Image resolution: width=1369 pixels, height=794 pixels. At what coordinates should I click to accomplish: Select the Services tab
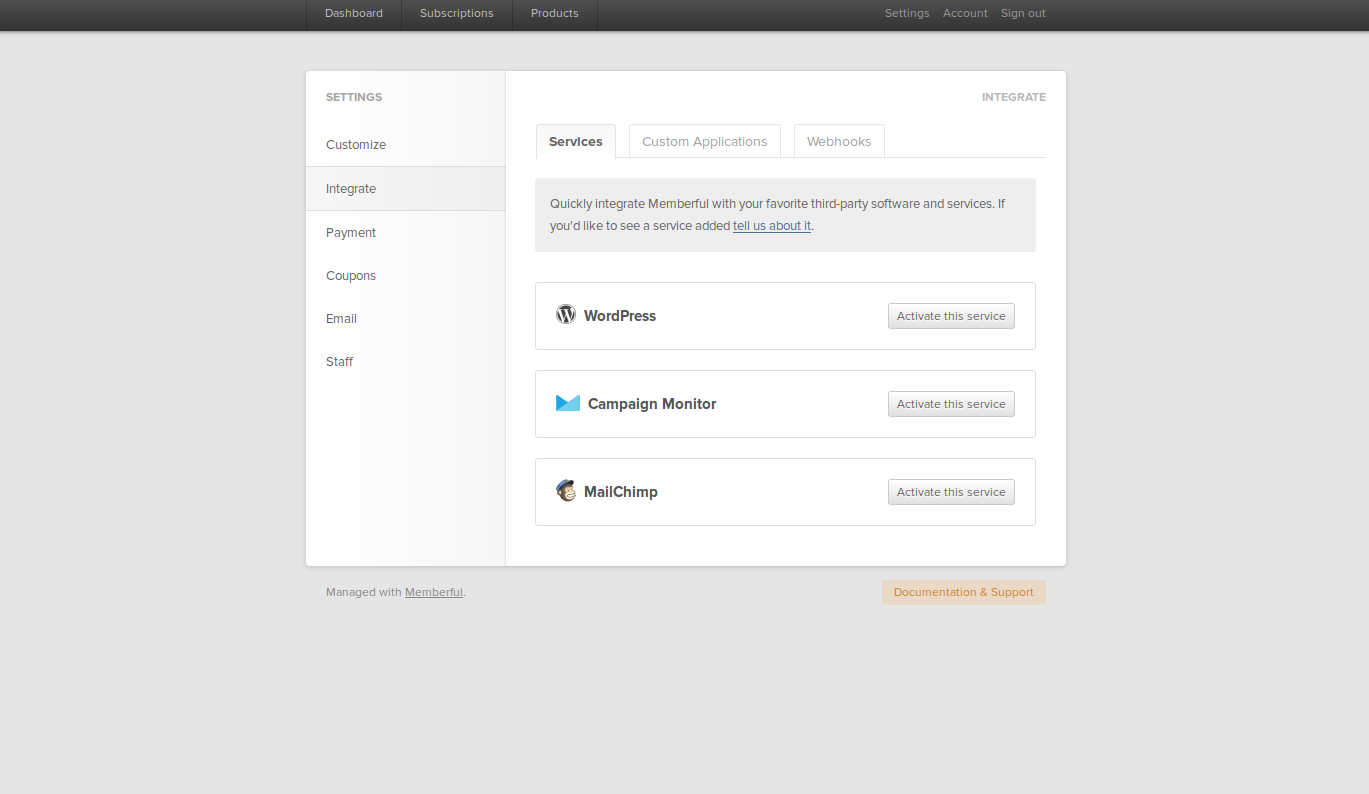click(x=576, y=142)
